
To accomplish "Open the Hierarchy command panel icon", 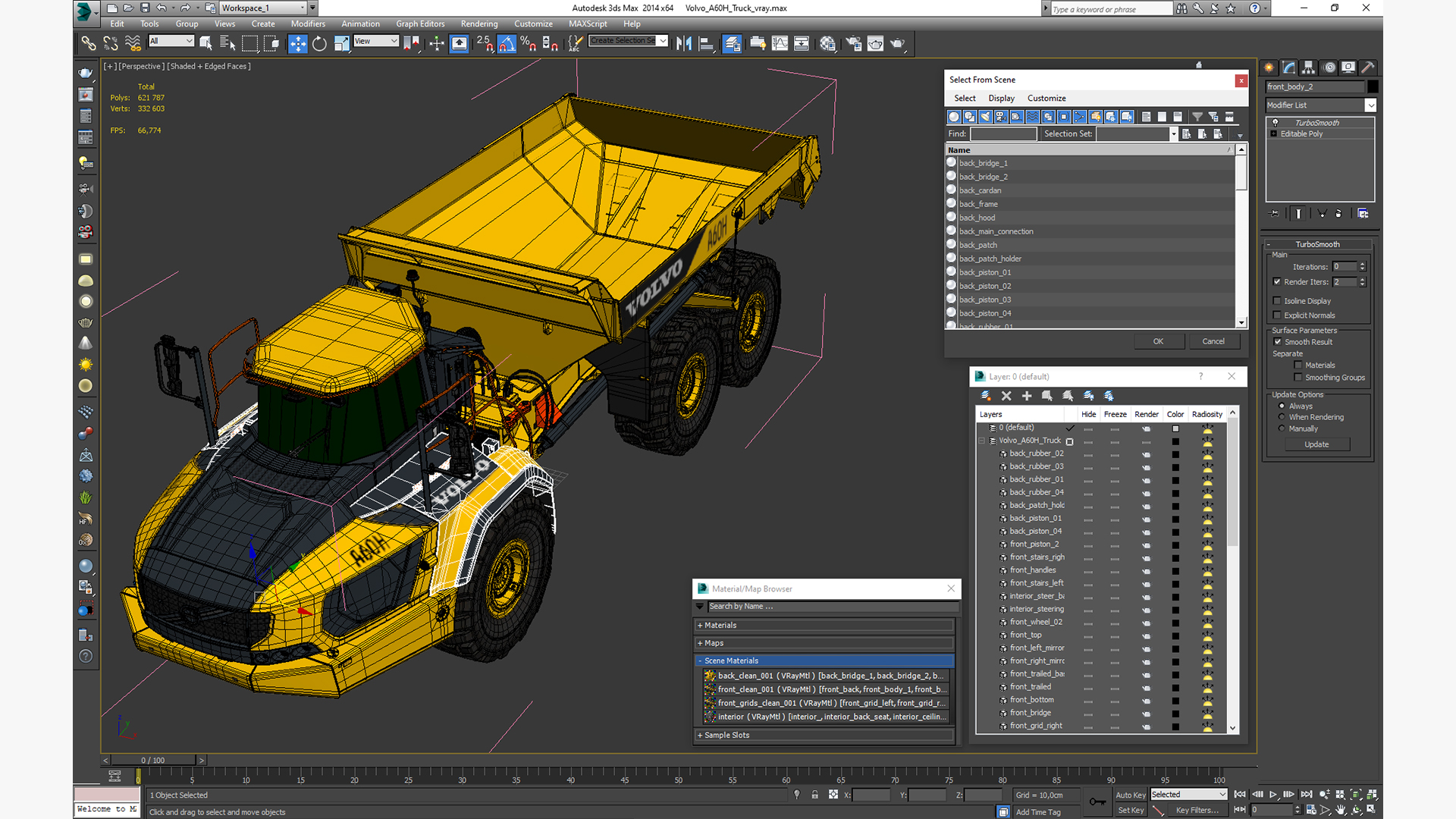I will pyautogui.click(x=1309, y=67).
